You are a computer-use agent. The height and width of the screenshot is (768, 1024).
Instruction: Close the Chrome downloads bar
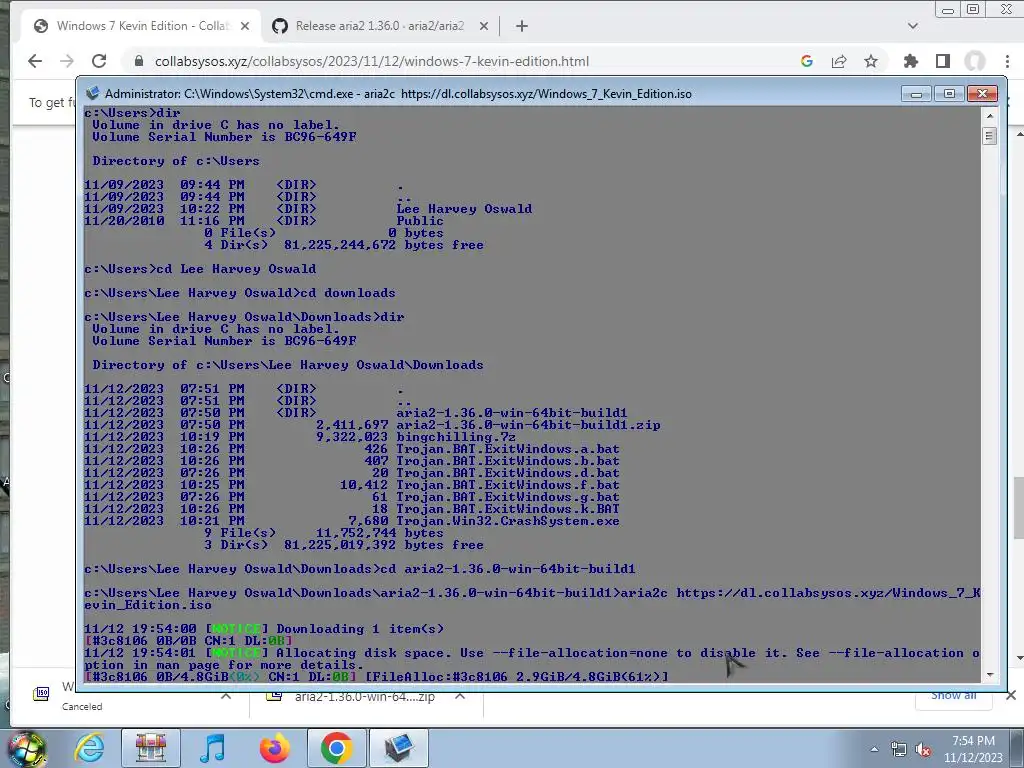(1010, 695)
